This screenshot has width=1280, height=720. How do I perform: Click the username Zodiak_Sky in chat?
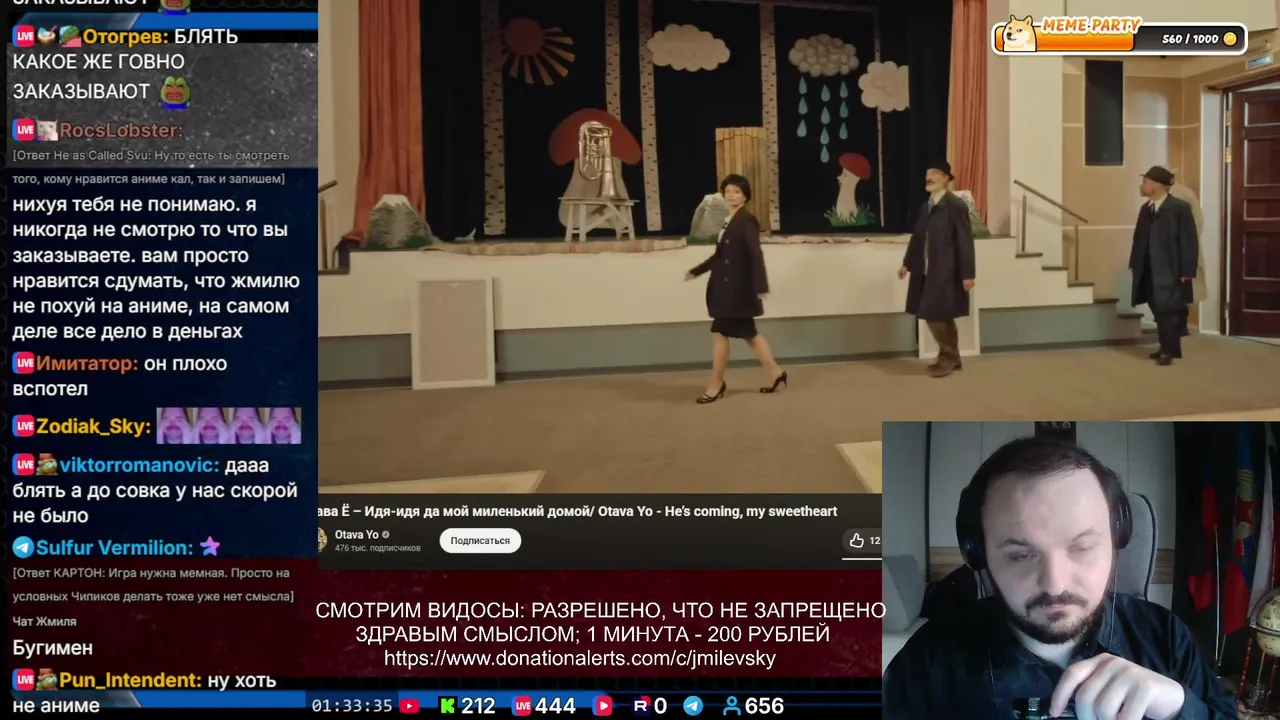coord(94,426)
